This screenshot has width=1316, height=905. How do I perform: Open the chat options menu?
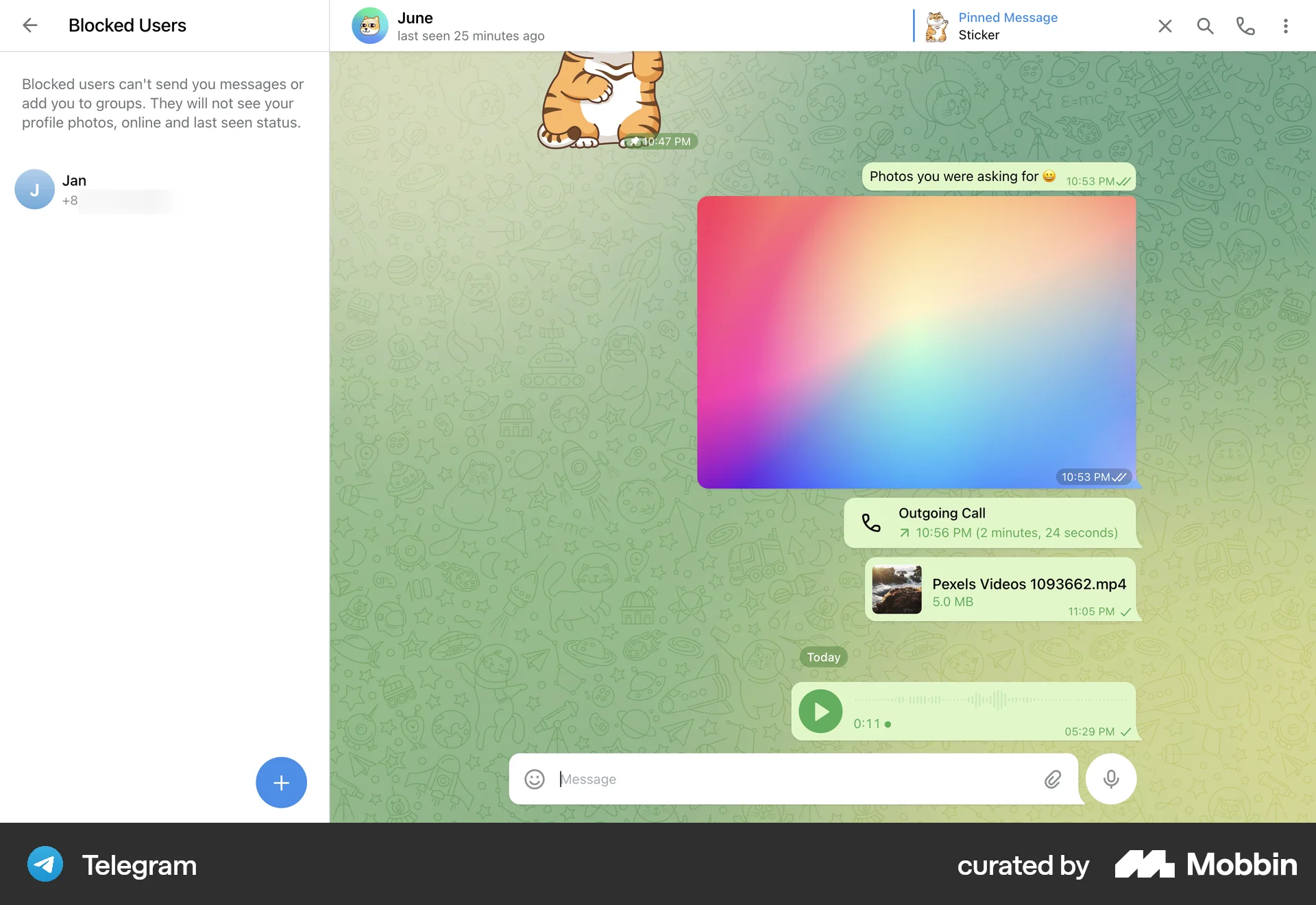click(1286, 25)
